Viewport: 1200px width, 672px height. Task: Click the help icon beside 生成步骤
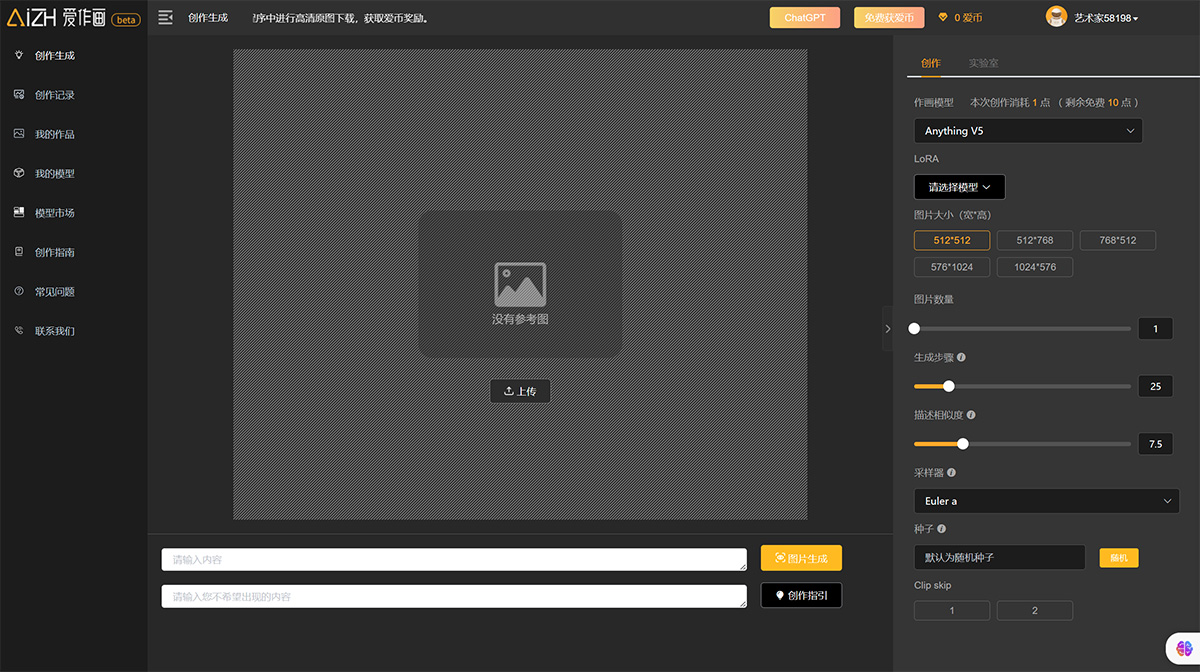click(961, 357)
